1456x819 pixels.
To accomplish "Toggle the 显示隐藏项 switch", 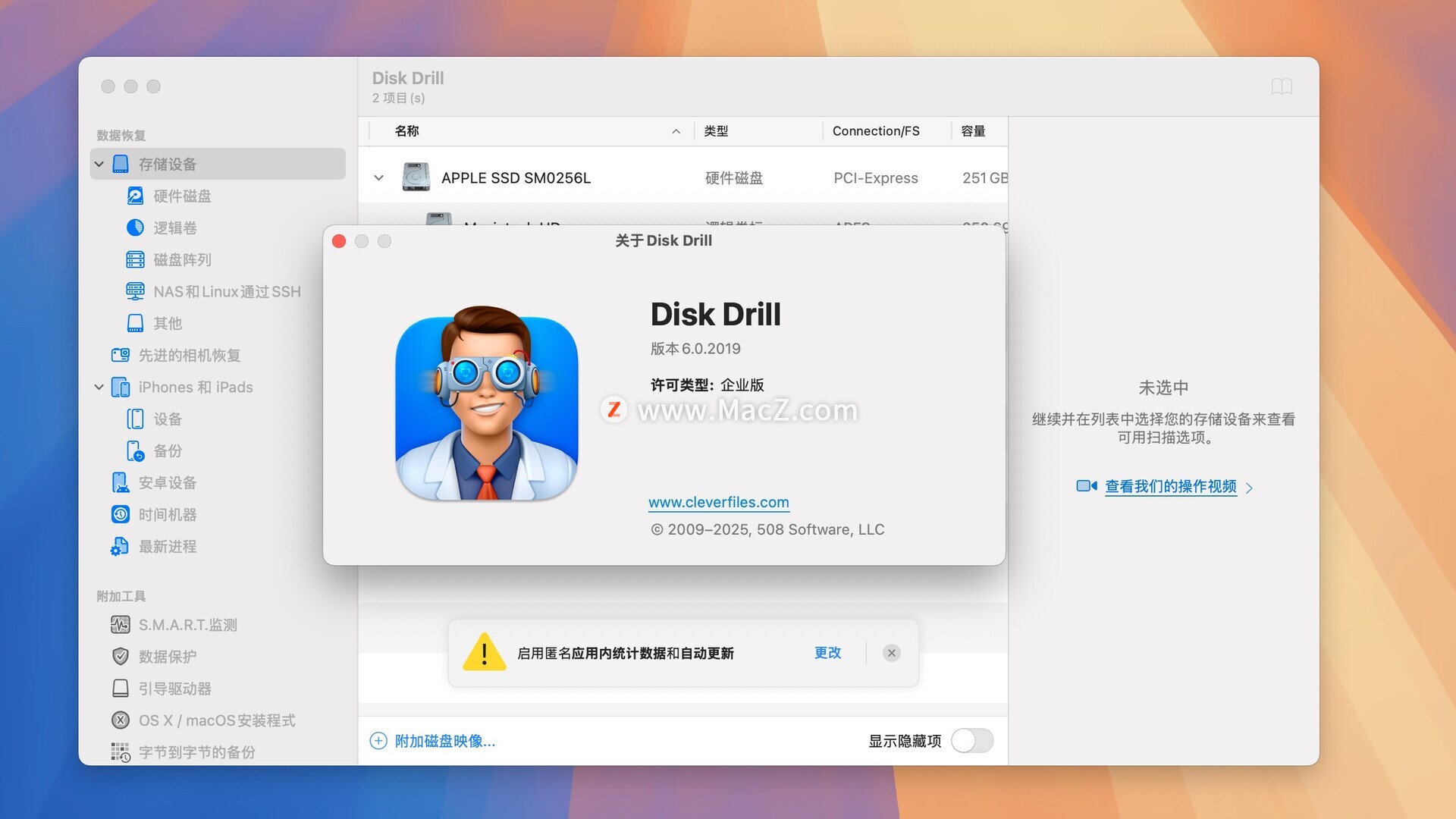I will (x=972, y=741).
